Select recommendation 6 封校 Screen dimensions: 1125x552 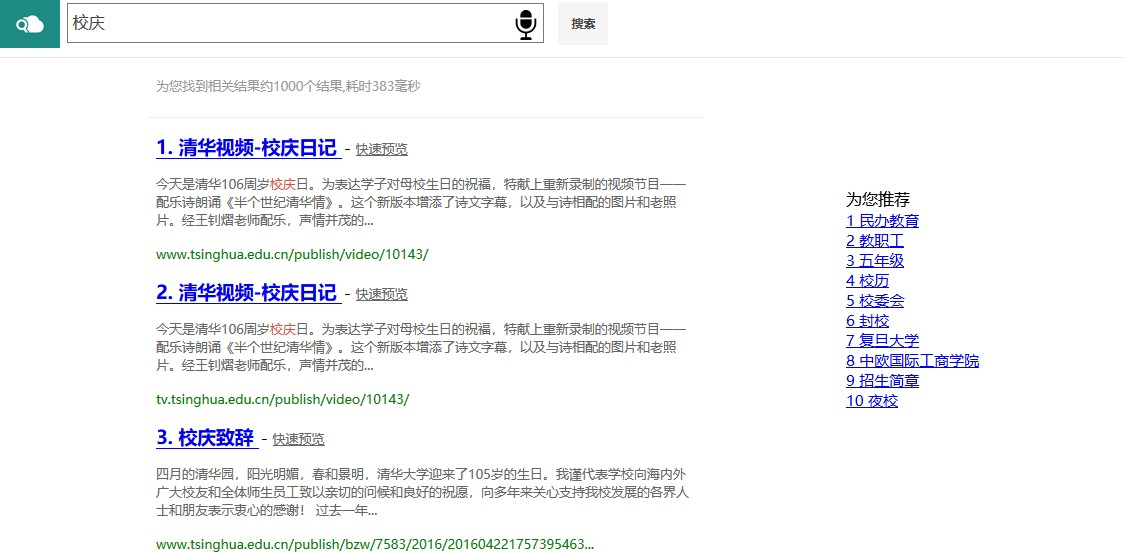867,321
